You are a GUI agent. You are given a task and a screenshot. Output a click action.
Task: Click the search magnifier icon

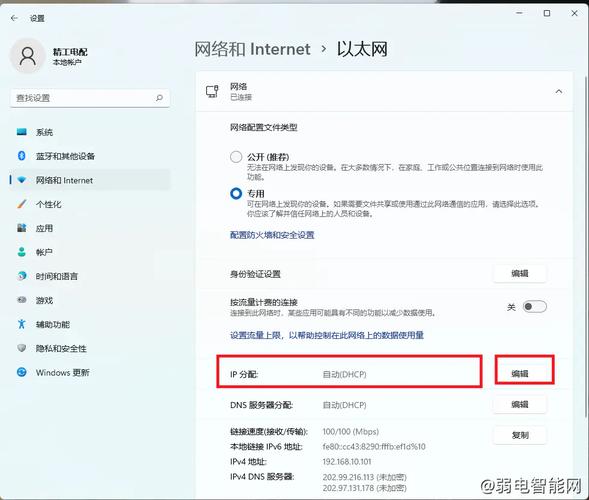[159, 98]
